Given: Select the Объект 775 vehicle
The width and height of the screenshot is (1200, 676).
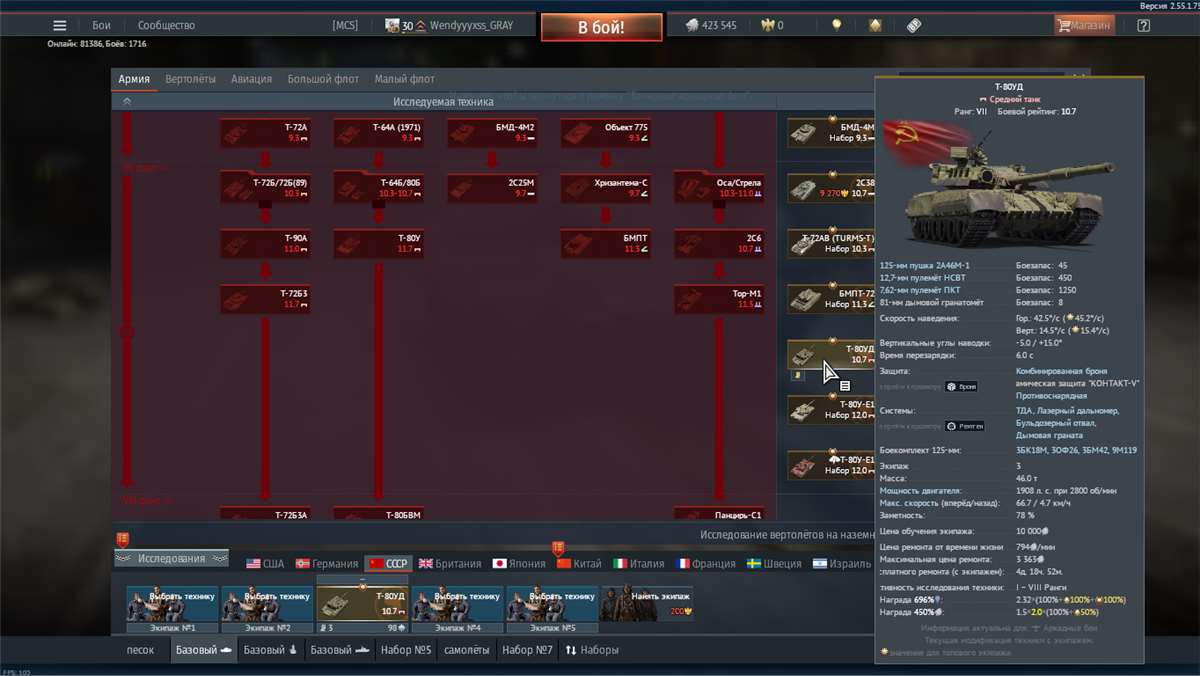Looking at the screenshot, I should pyautogui.click(x=606, y=133).
